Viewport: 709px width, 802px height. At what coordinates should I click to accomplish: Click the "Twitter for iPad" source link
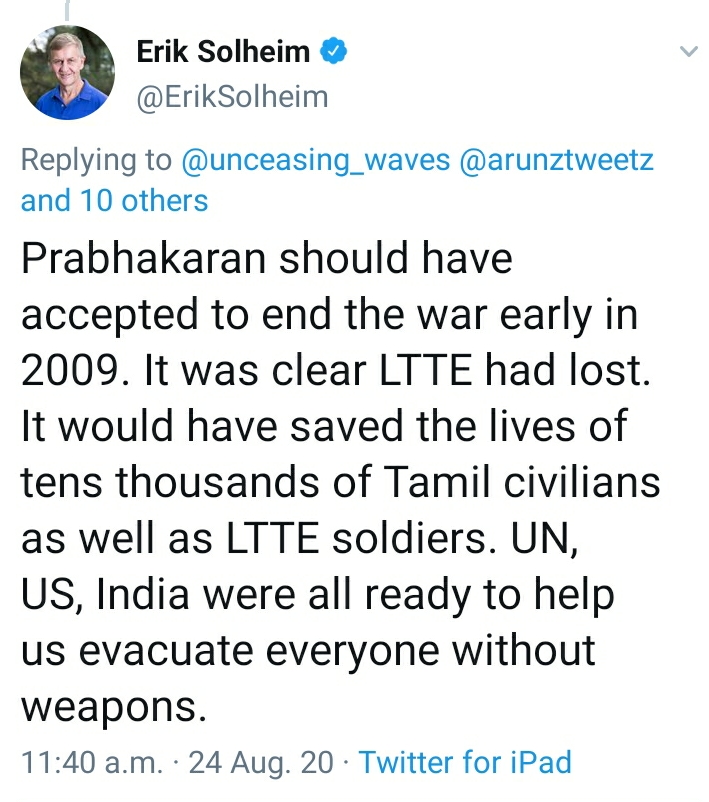(465, 762)
